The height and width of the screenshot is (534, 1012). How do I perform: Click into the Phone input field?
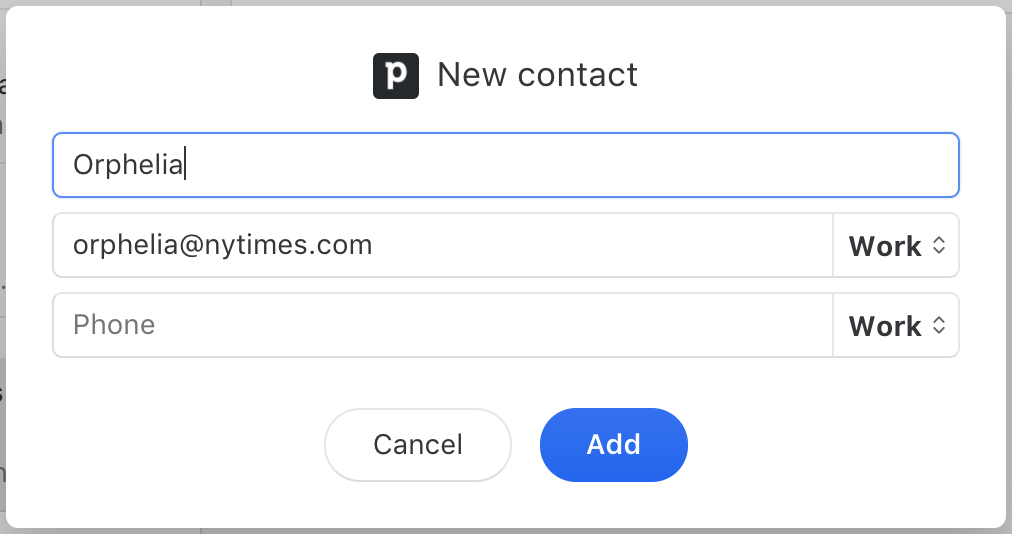coord(443,325)
